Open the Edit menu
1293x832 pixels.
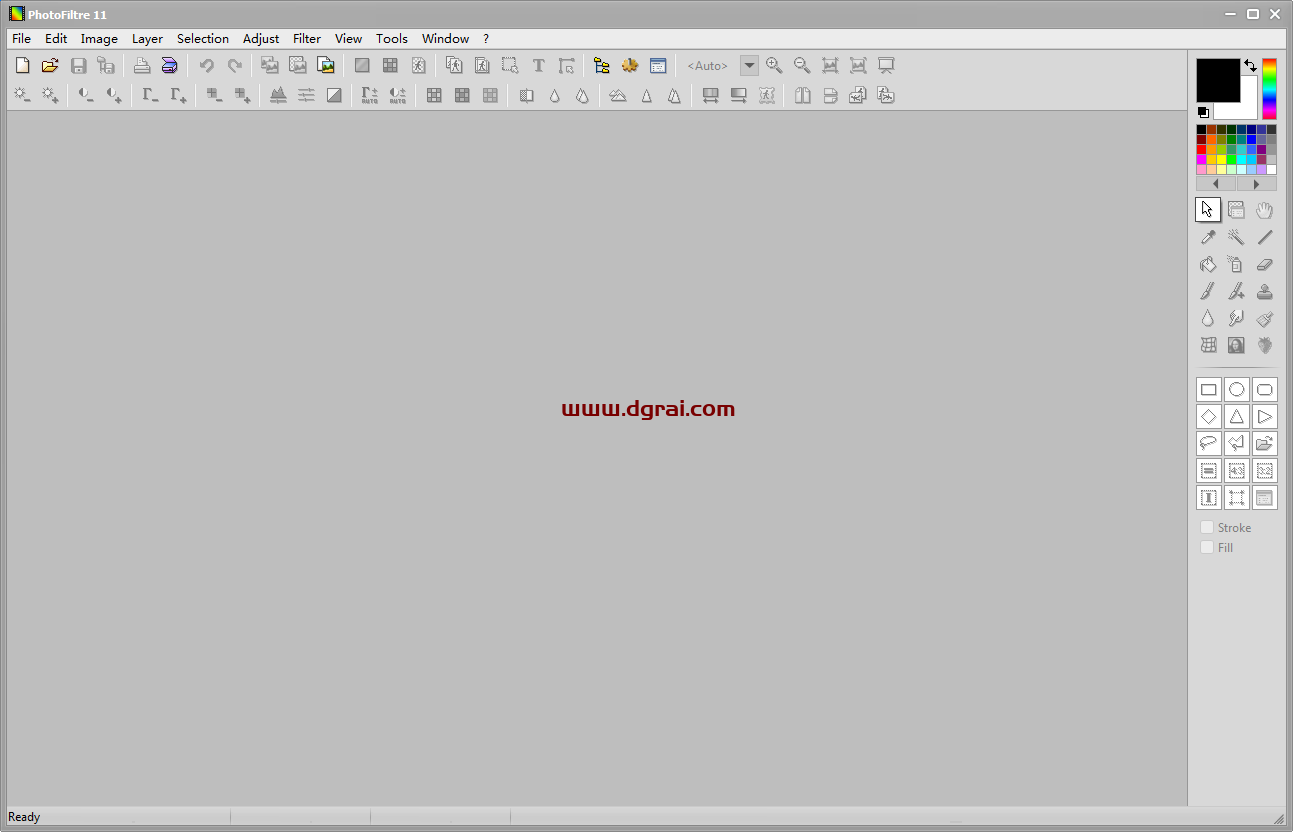tap(56, 39)
